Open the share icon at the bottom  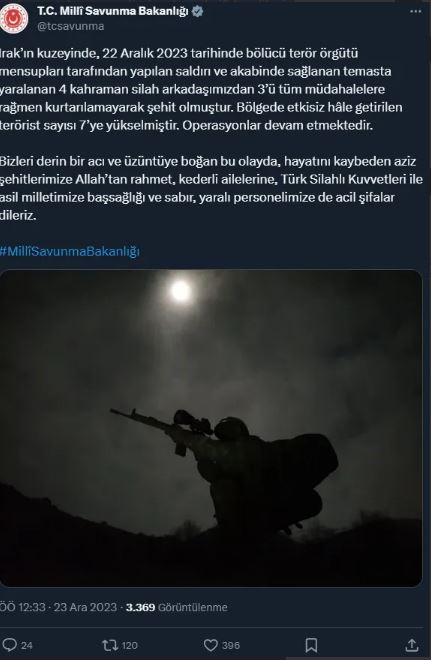412,645
